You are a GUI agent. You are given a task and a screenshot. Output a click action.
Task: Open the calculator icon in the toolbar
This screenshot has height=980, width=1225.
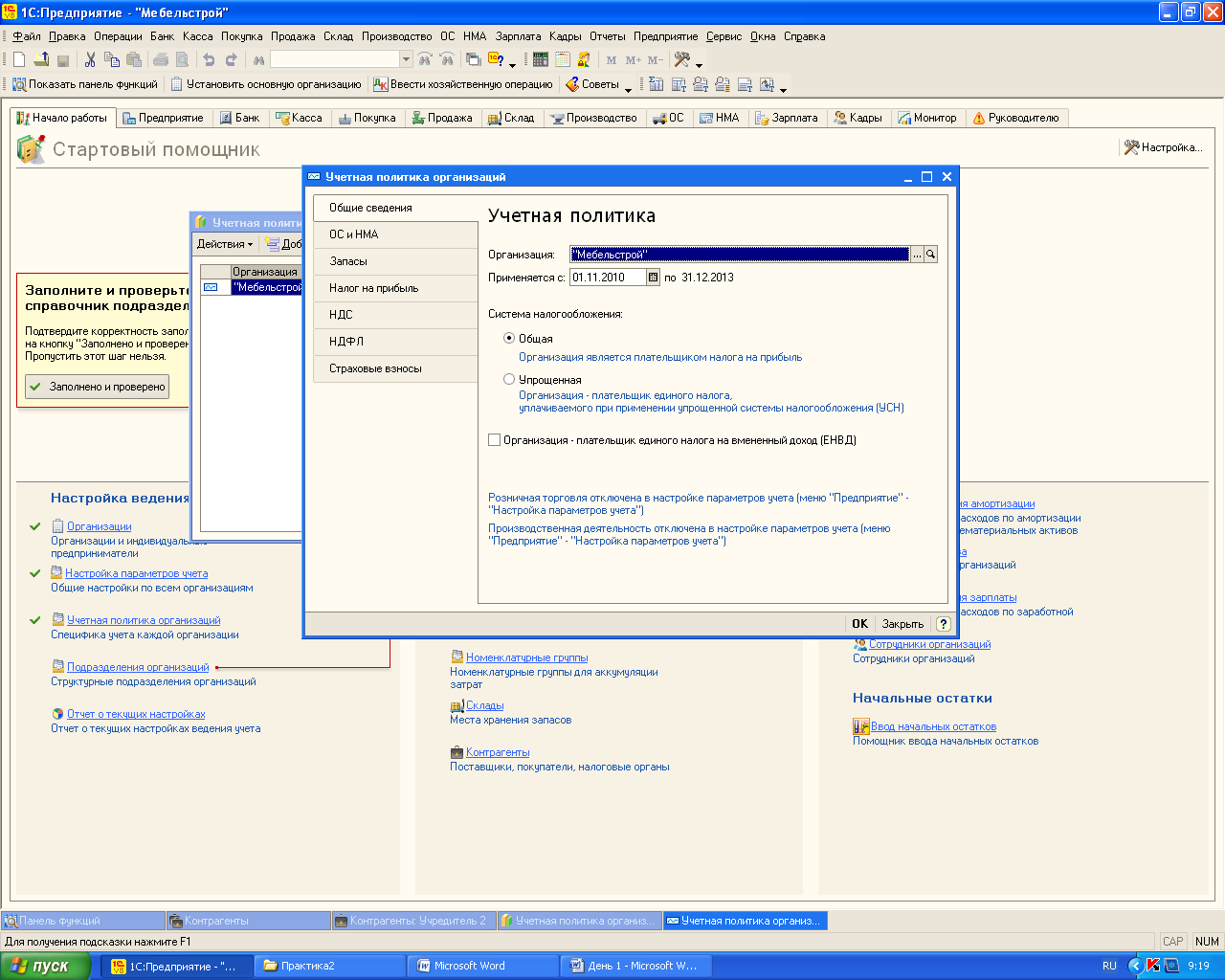541,59
